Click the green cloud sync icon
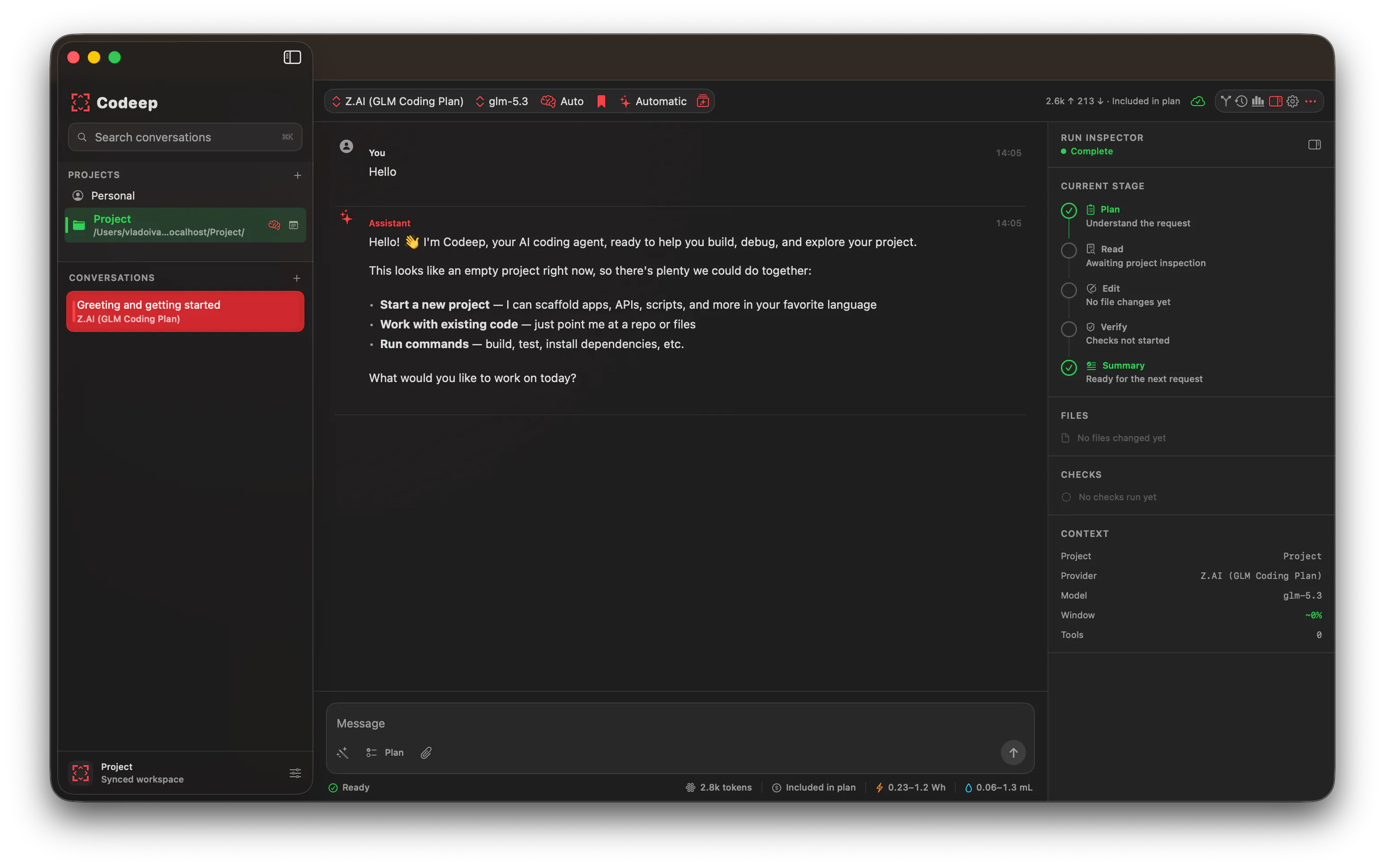The height and width of the screenshot is (868, 1385). (x=1198, y=102)
